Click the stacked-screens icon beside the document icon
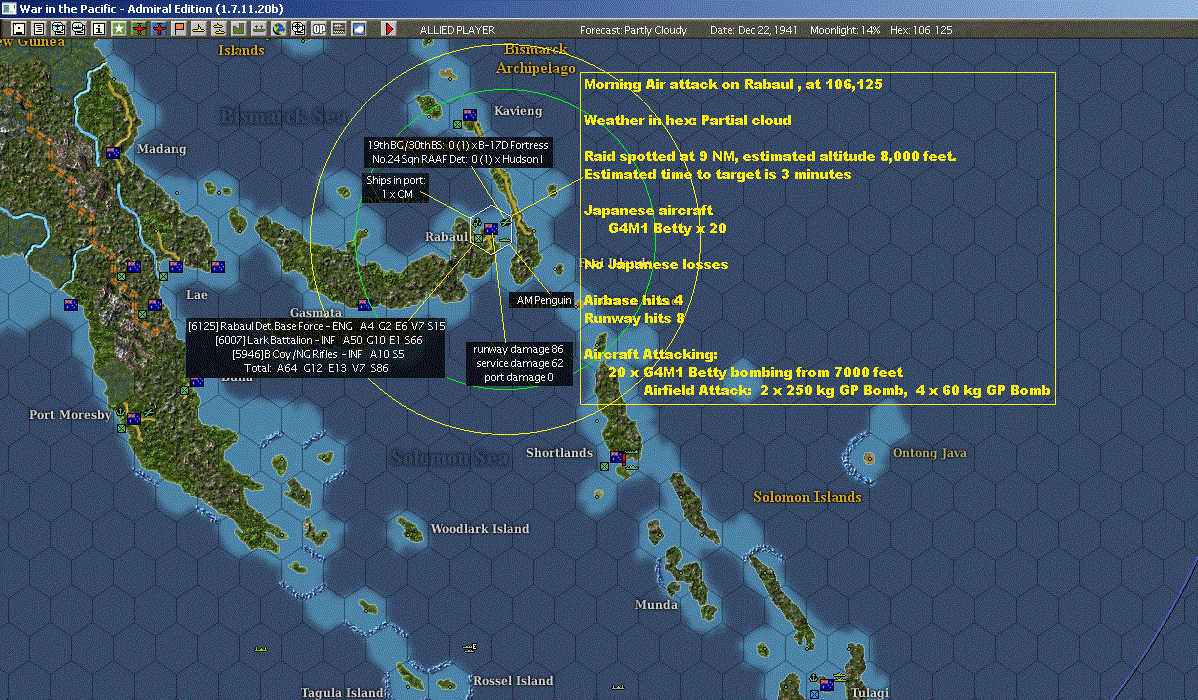The image size is (1198, 700). pyautogui.click(x=59, y=29)
